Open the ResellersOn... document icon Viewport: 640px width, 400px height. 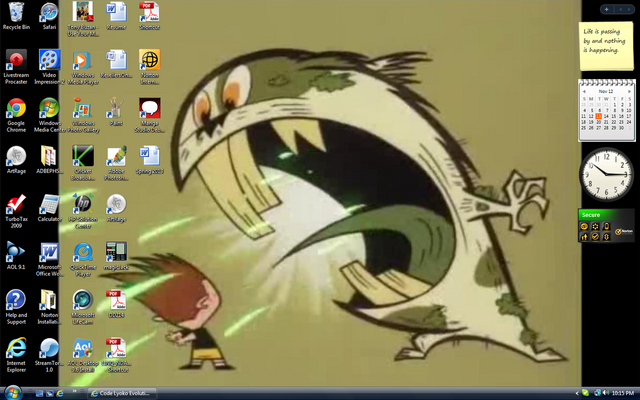point(116,64)
